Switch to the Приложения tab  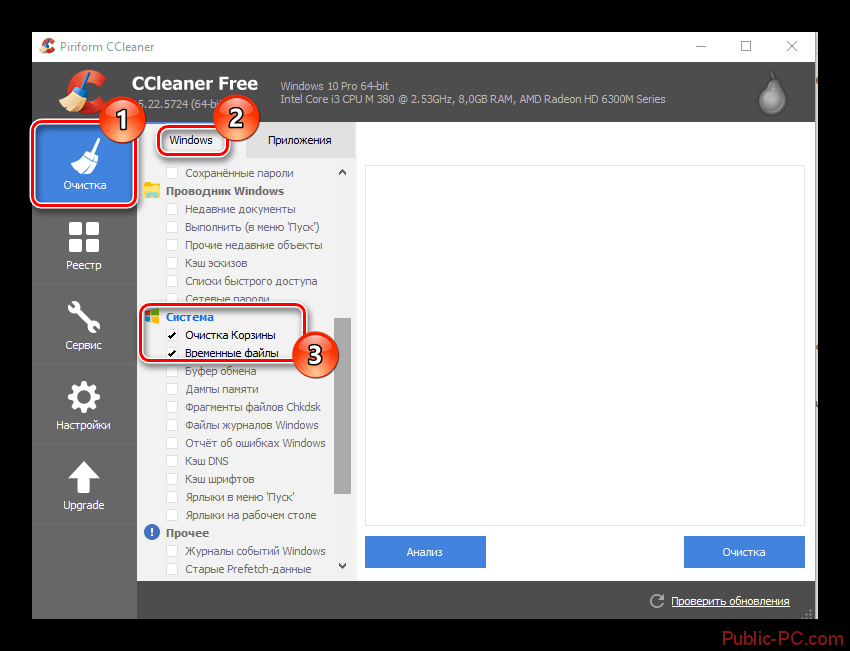299,140
